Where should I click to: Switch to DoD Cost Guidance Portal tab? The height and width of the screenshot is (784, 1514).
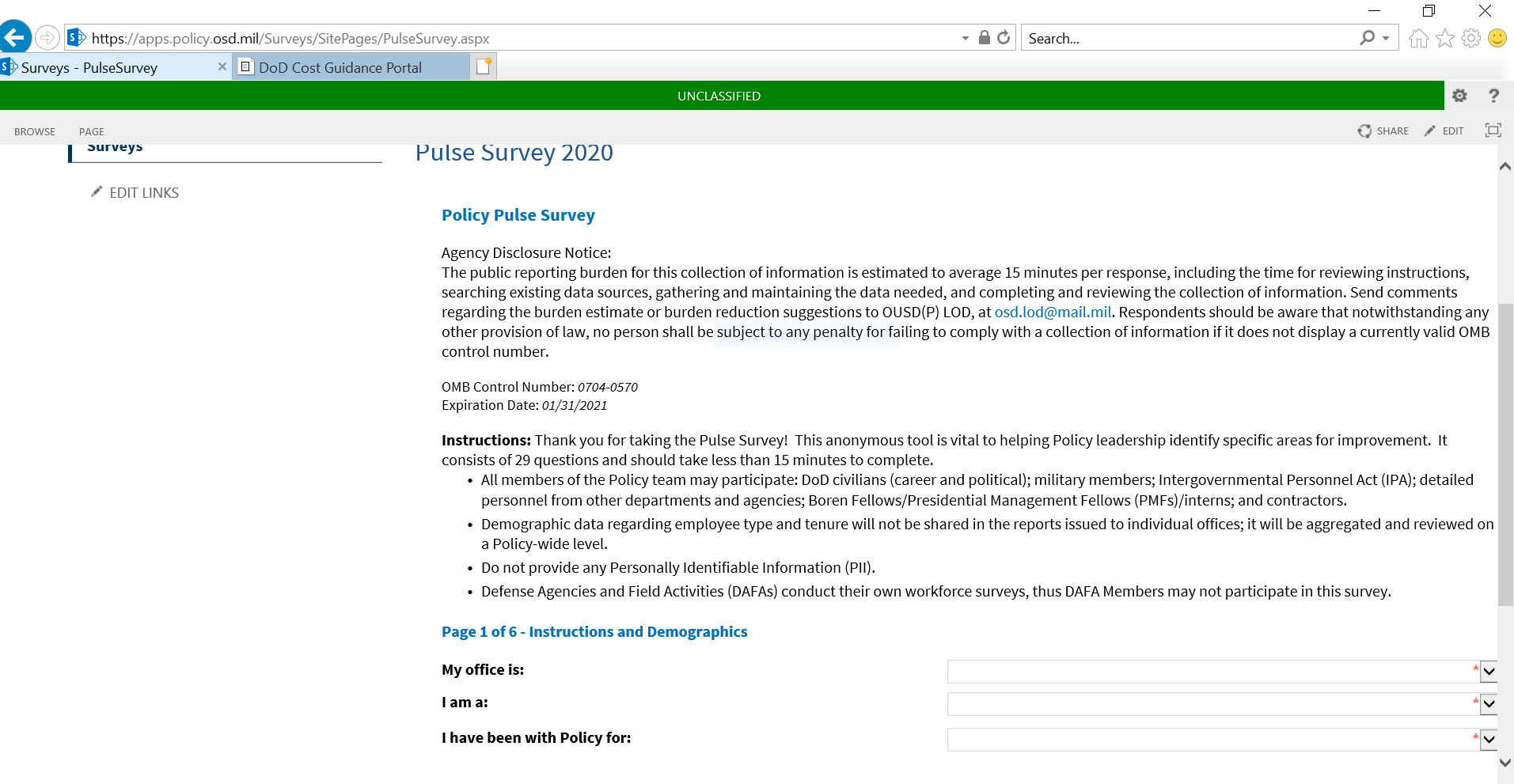click(340, 67)
